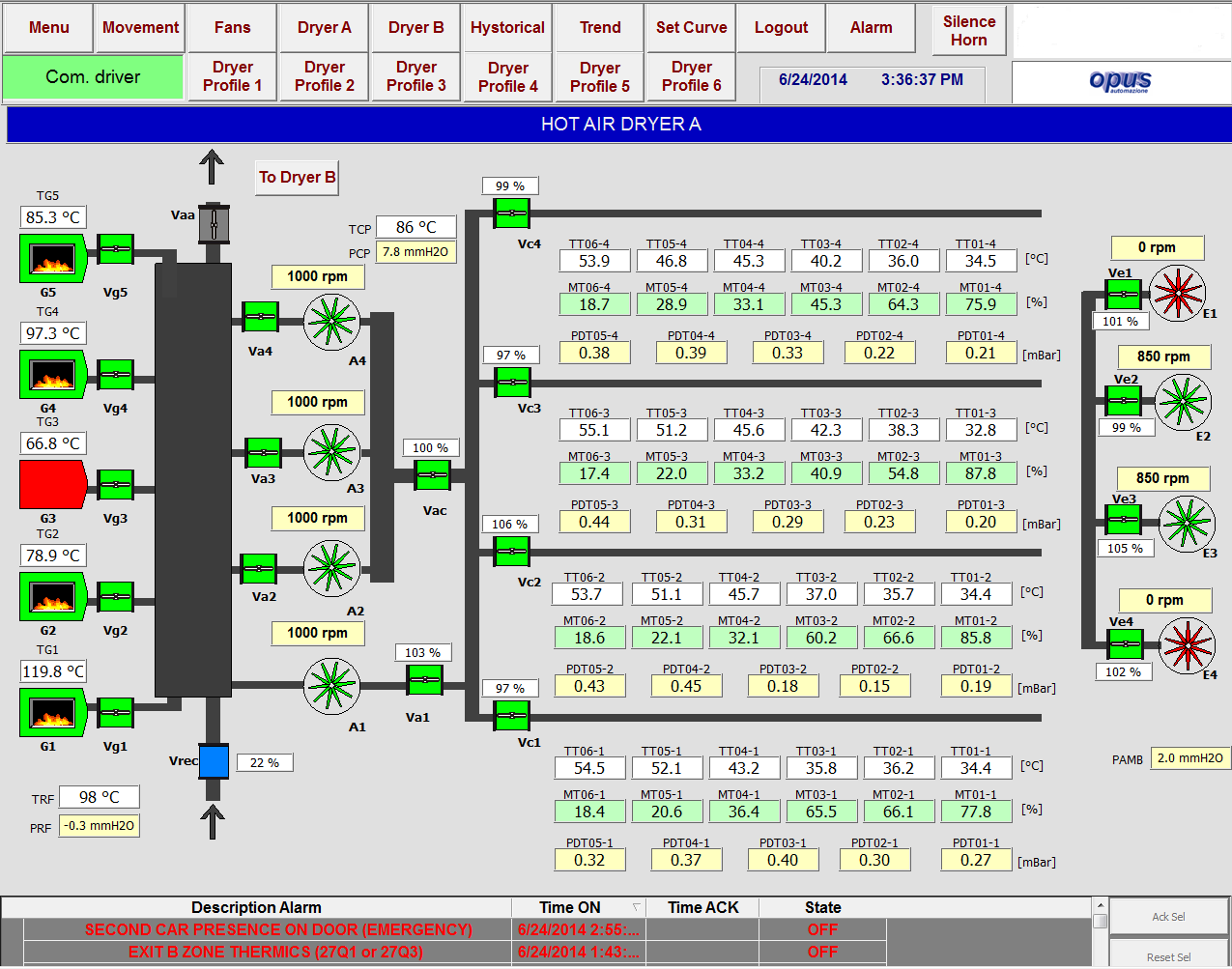The image size is (1232, 969).
Task: Open the Va4 damper valve
Action: [x=260, y=316]
